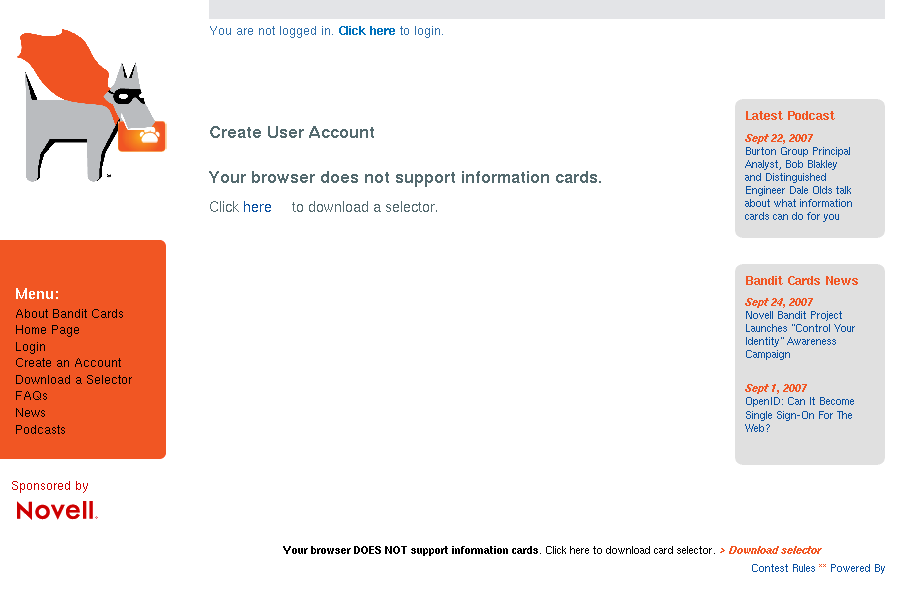Click the Latest Podcast heading
Image resolution: width=906 pixels, height=600 pixels.
point(789,116)
